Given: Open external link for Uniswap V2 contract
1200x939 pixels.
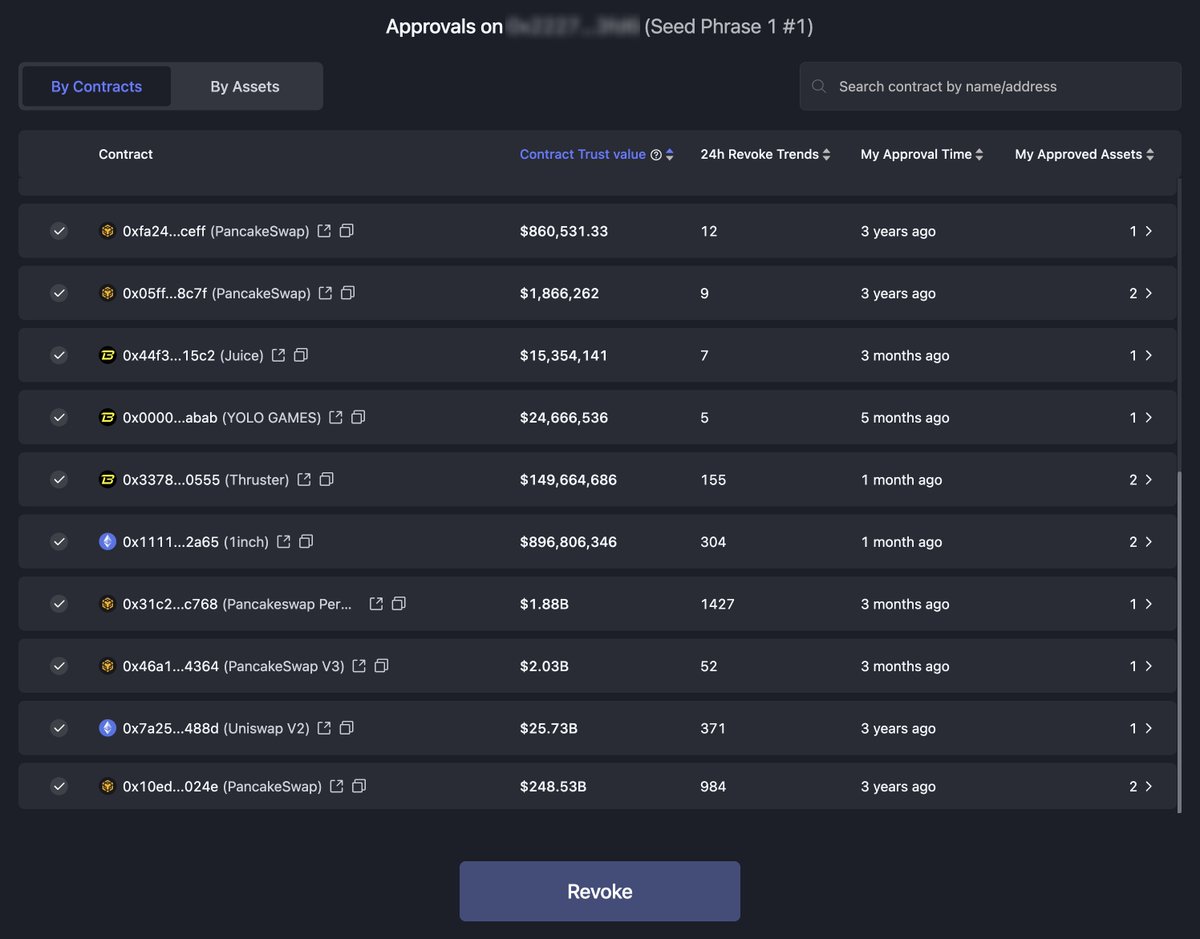Looking at the screenshot, I should (324, 728).
